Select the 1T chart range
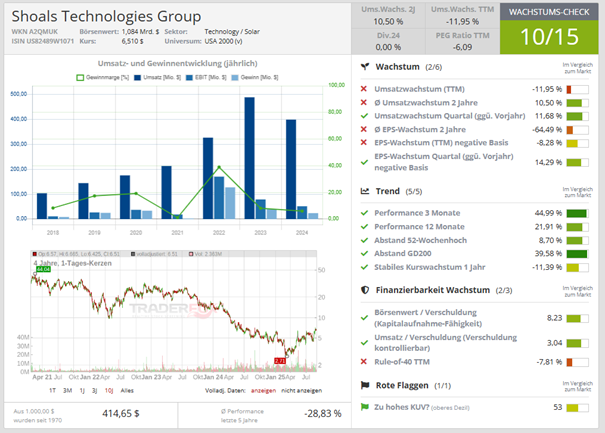This screenshot has height=433, width=605. tap(52, 391)
